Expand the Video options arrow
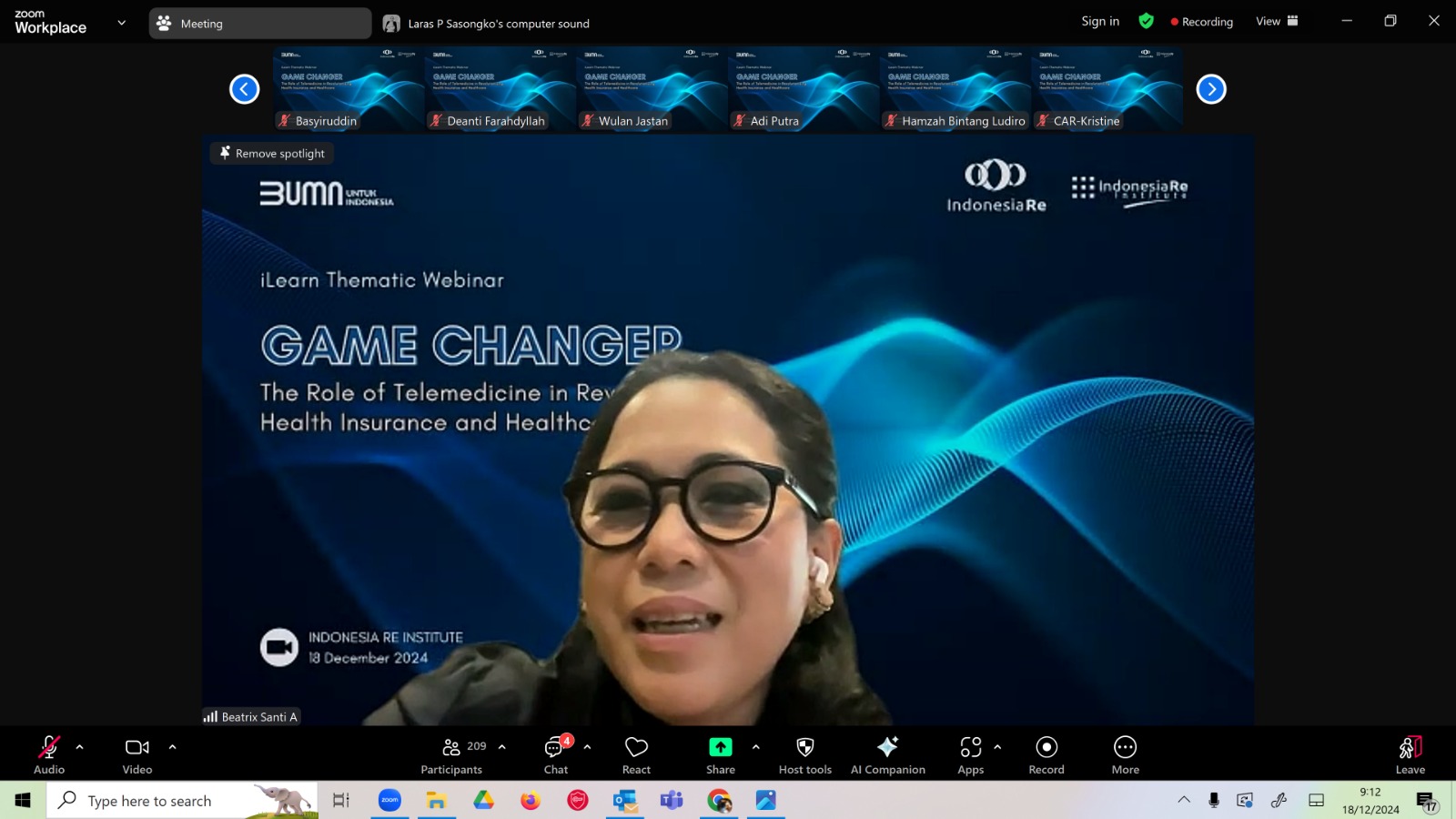 click(172, 747)
